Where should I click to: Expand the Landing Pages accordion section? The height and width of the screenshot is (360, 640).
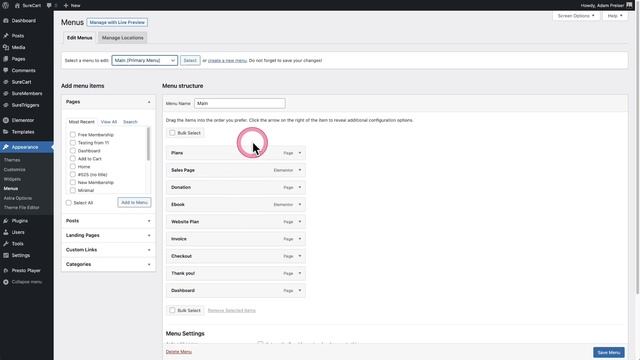[108, 236]
